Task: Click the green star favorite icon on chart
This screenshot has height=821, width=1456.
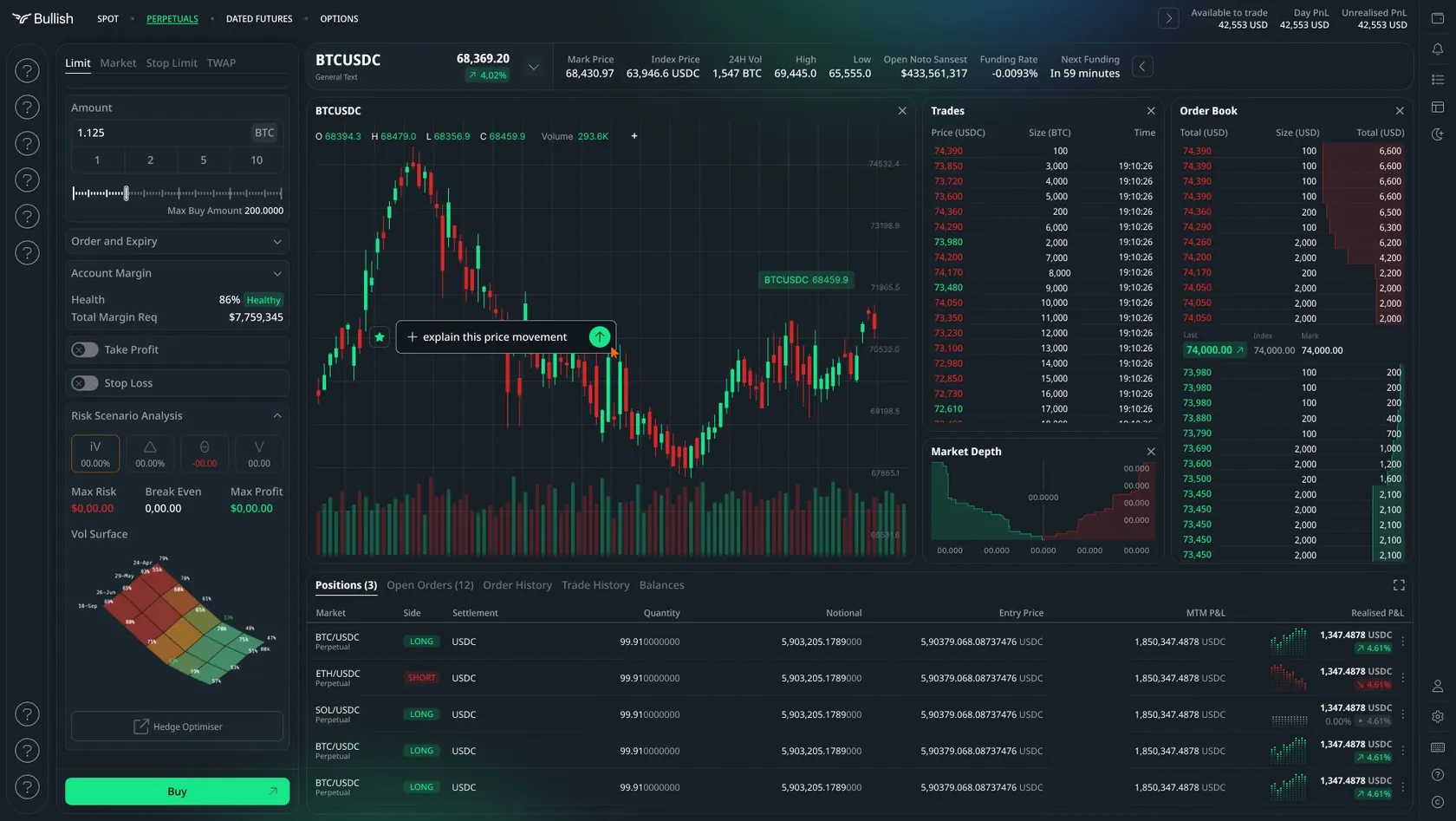Action: (380, 337)
